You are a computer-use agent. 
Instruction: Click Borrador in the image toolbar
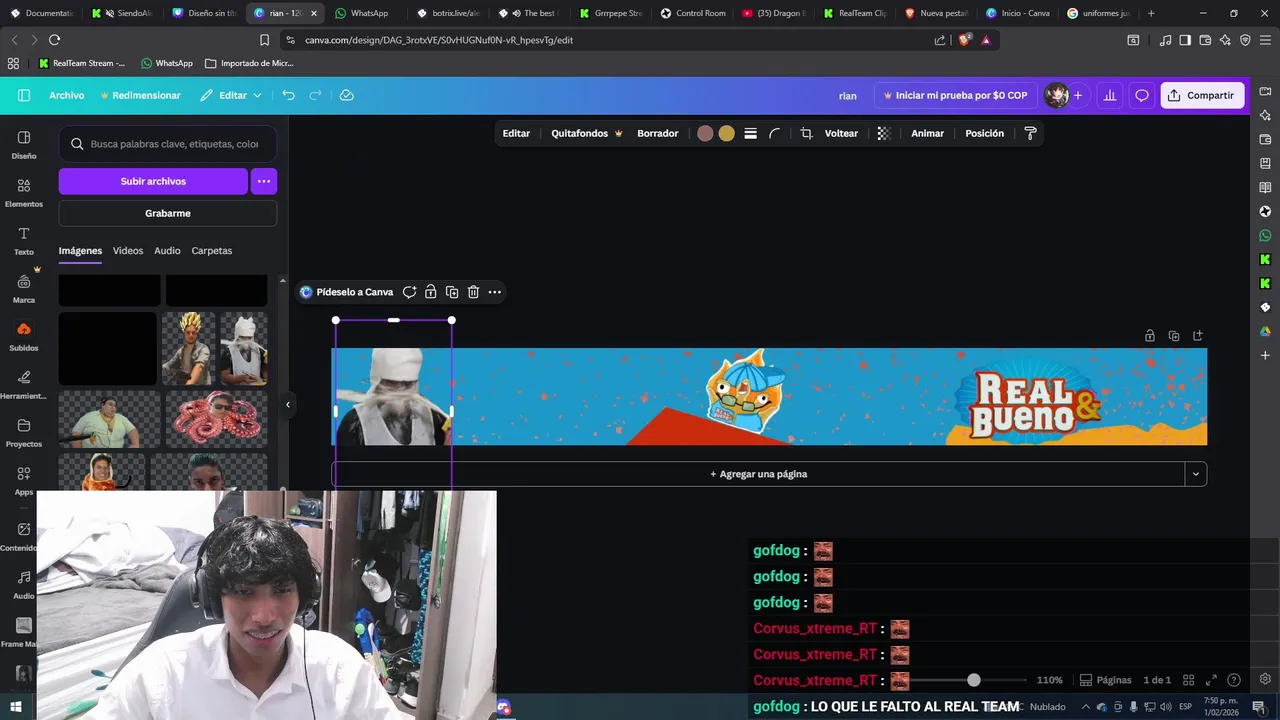[658, 133]
